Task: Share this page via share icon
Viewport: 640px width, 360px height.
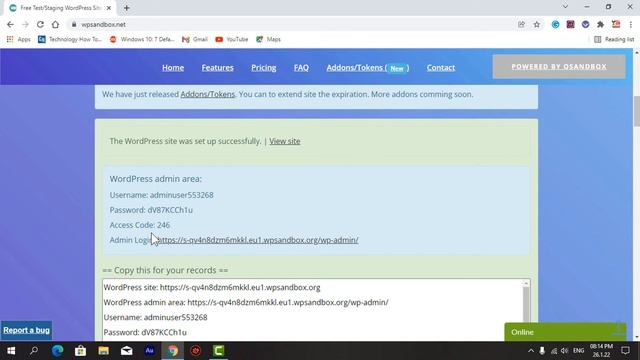Action: point(521,24)
